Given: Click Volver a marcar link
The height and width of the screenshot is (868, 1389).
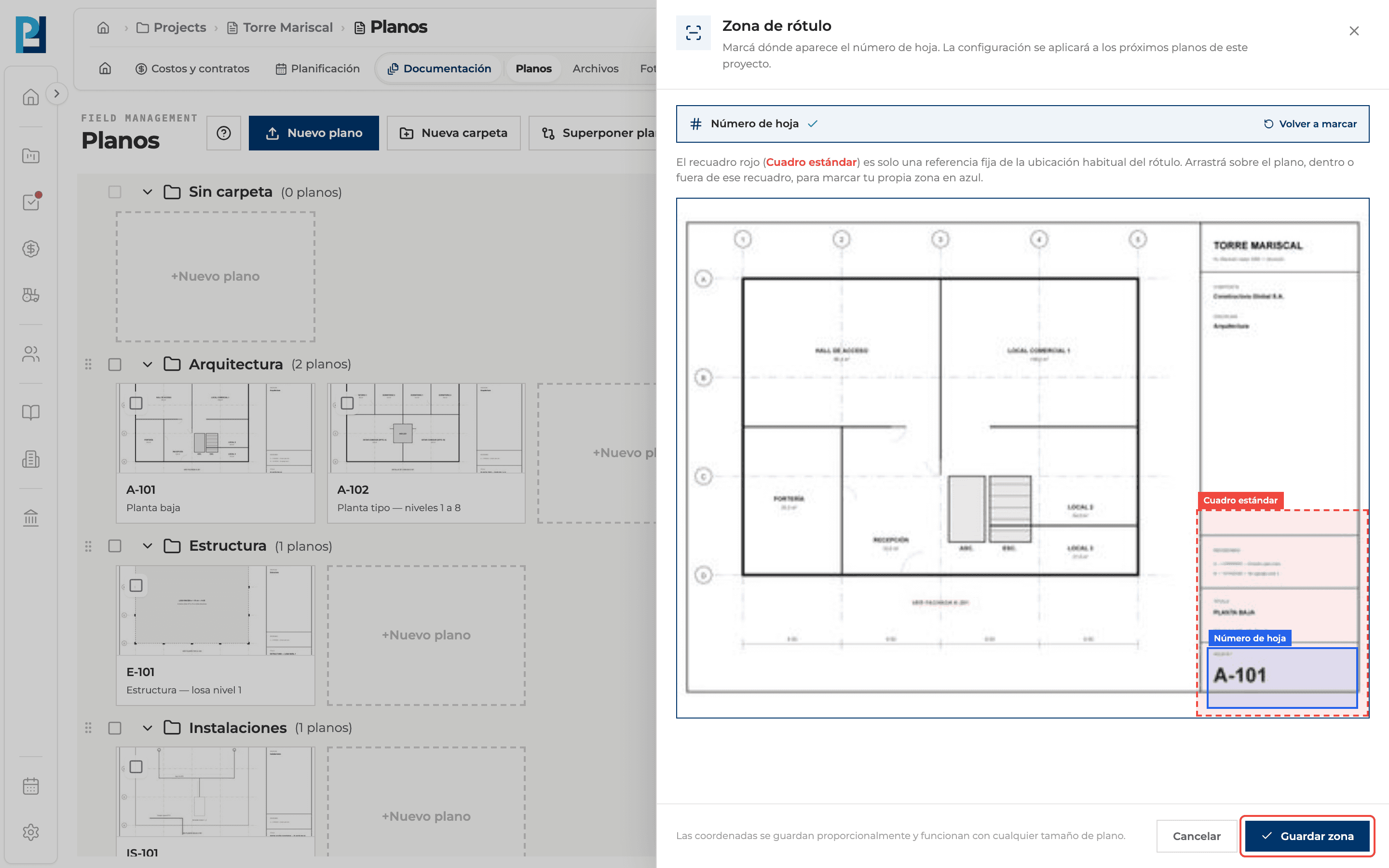Looking at the screenshot, I should 1310,124.
